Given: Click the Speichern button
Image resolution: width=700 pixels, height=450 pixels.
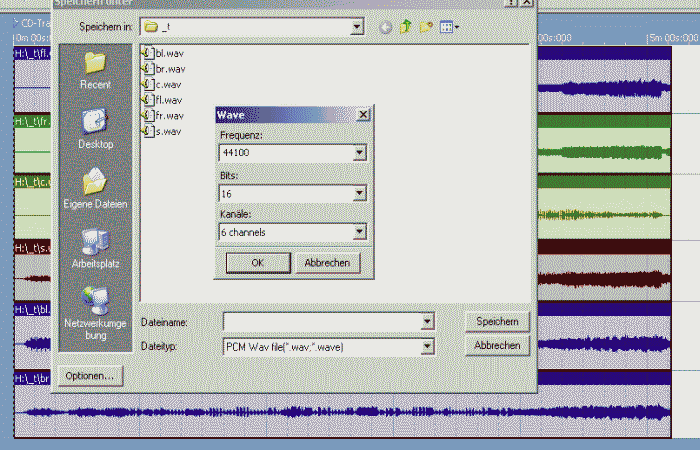Looking at the screenshot, I should click(496, 321).
